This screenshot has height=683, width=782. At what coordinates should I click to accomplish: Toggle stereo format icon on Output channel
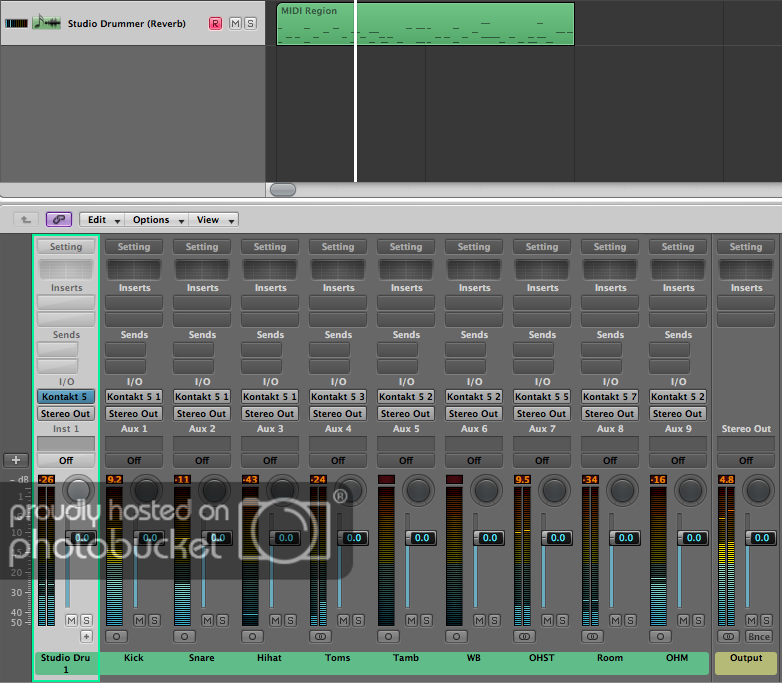point(728,637)
